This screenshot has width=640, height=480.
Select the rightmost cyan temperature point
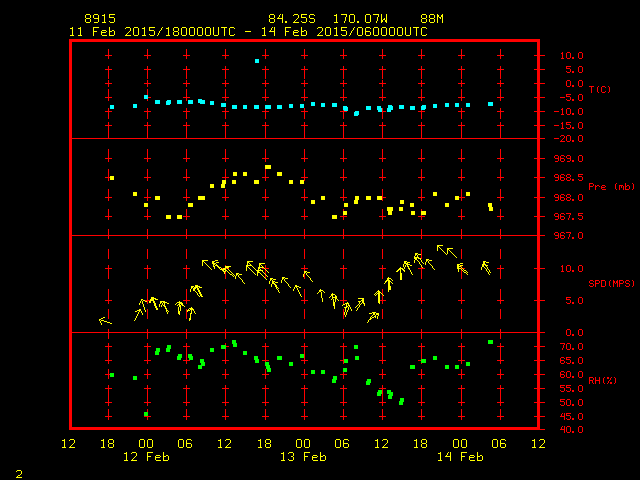tap(490, 104)
